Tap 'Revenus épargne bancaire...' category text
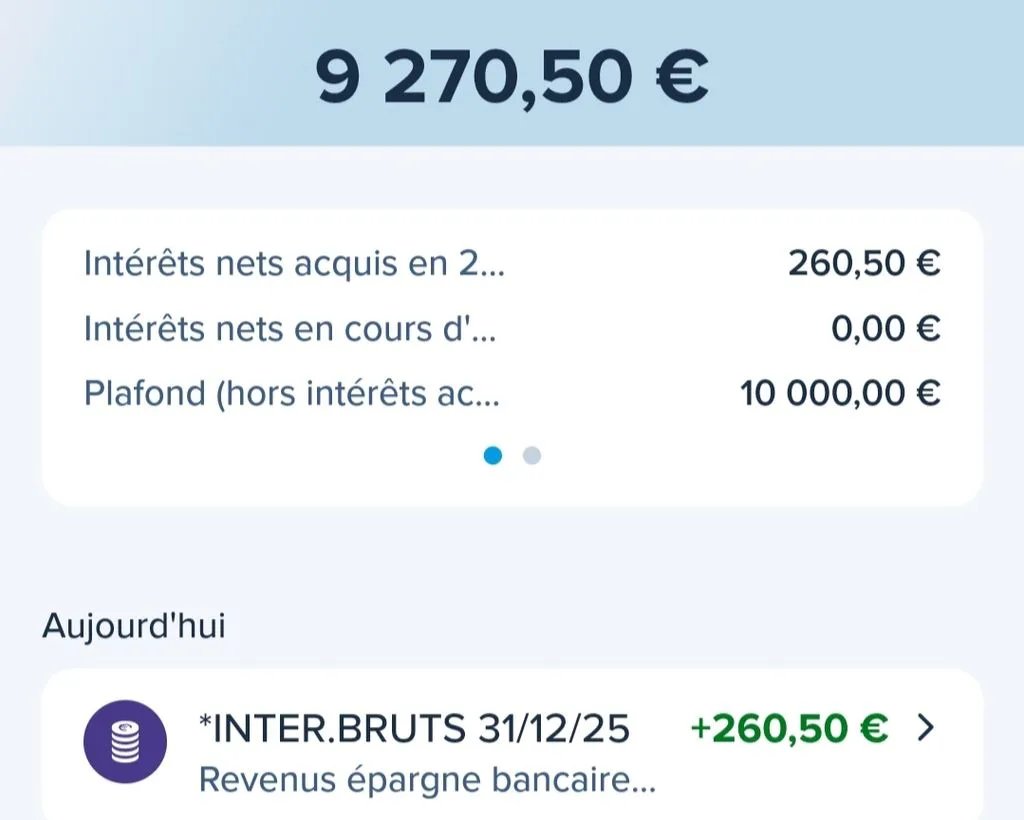Image resolution: width=1024 pixels, height=820 pixels. 427,780
